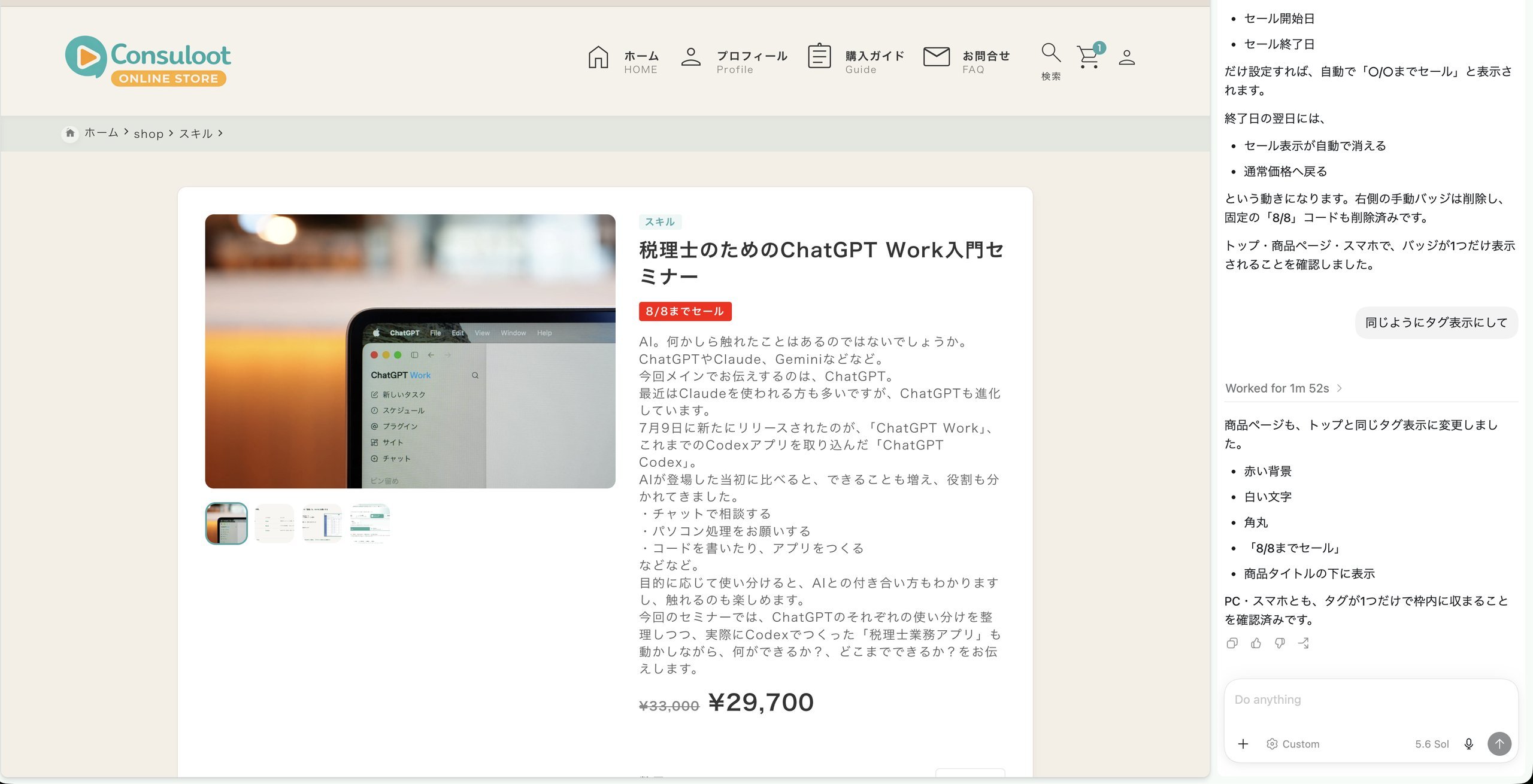This screenshot has width=1533, height=784.
Task: Click the HOME nav house icon
Action: 598,57
